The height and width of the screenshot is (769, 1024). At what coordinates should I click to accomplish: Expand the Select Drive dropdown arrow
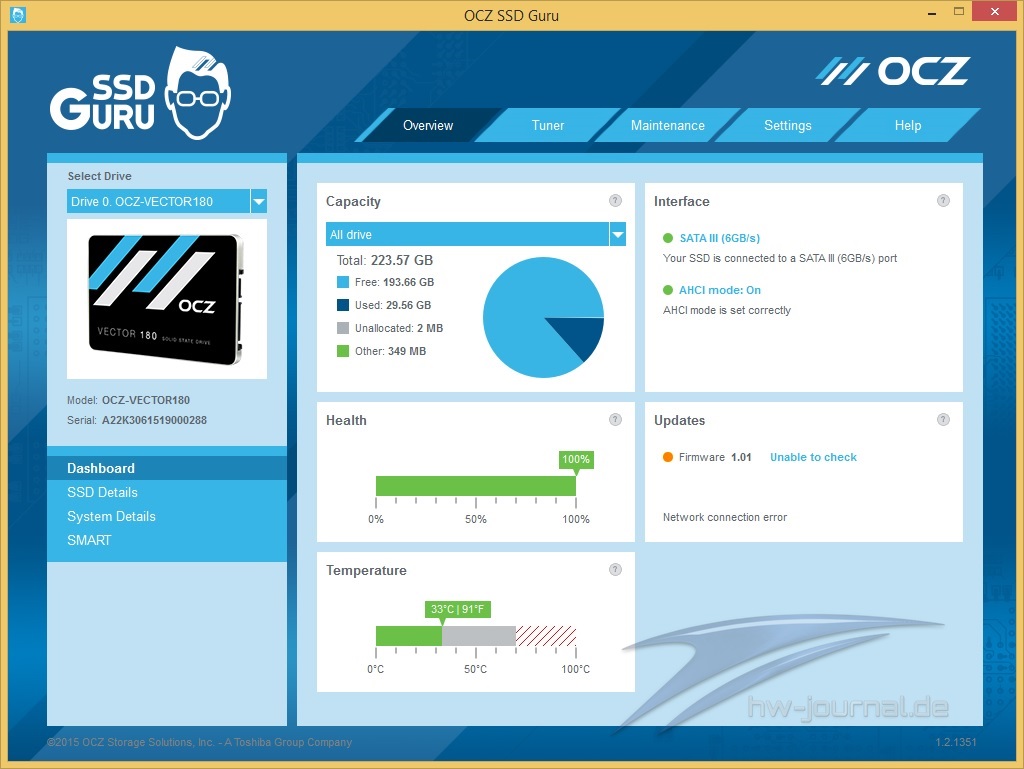(259, 201)
